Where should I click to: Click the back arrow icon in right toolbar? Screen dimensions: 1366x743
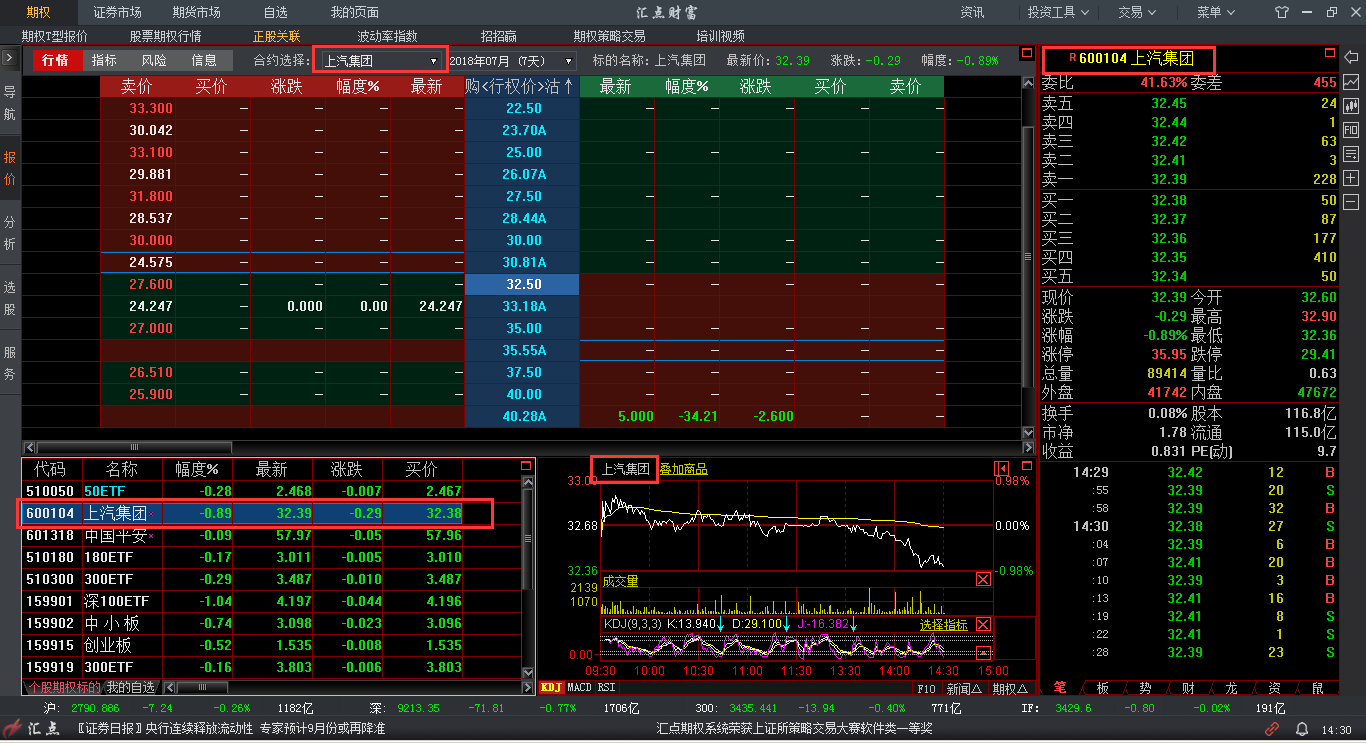pos(1351,57)
